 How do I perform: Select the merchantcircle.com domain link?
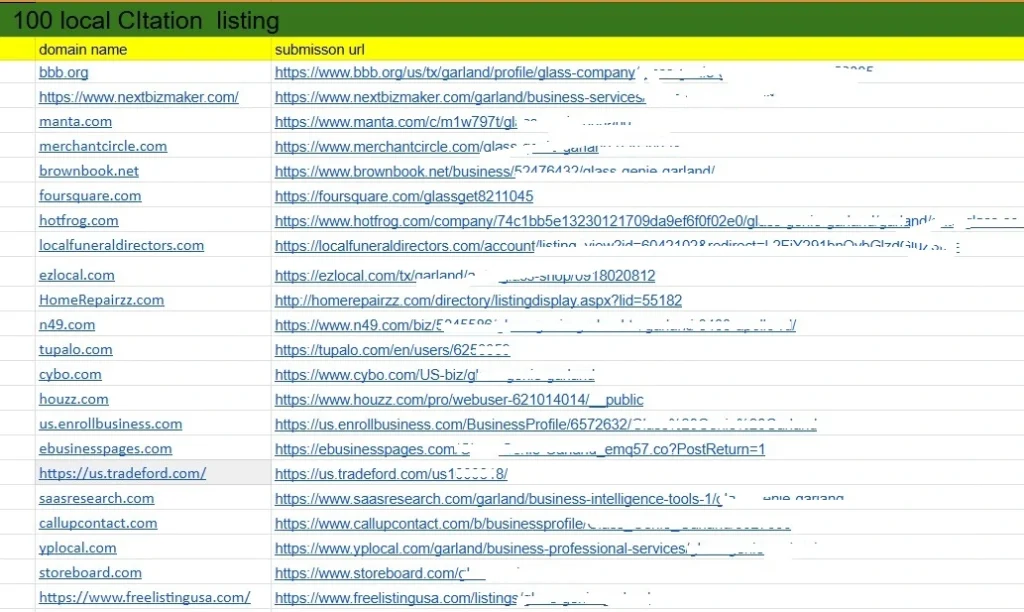click(x=102, y=146)
